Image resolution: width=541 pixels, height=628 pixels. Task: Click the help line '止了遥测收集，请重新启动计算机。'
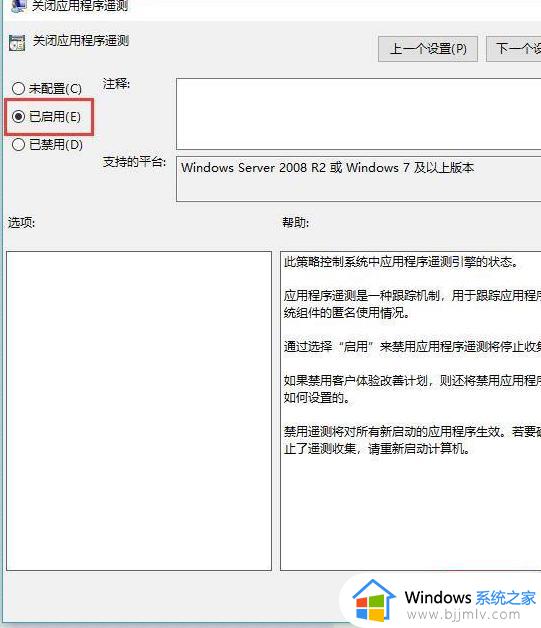coord(376,449)
